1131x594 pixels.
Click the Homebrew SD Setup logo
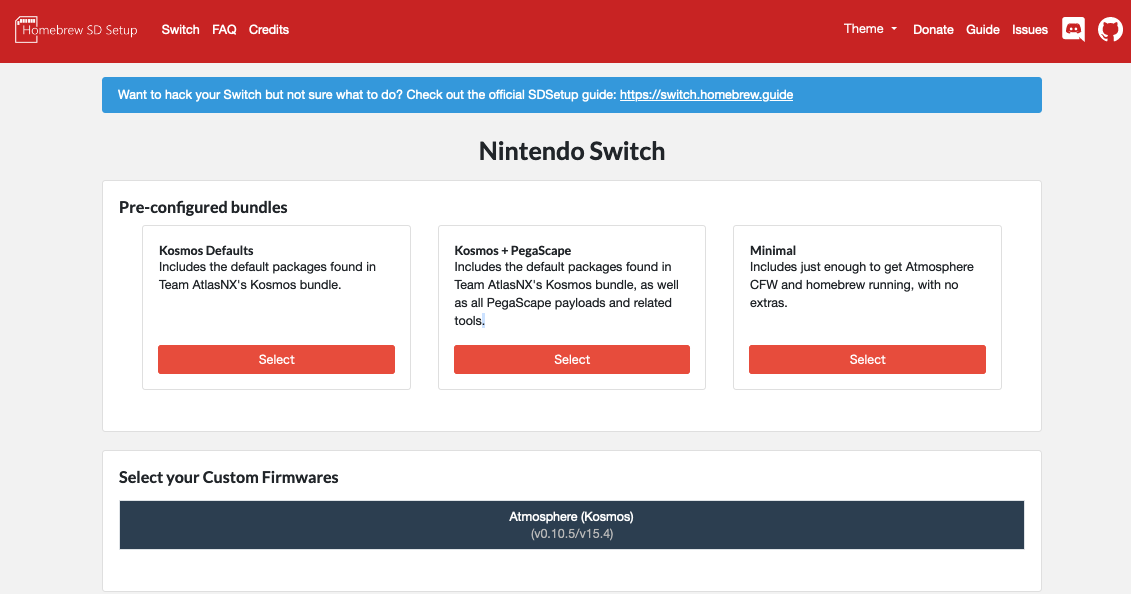tap(76, 30)
